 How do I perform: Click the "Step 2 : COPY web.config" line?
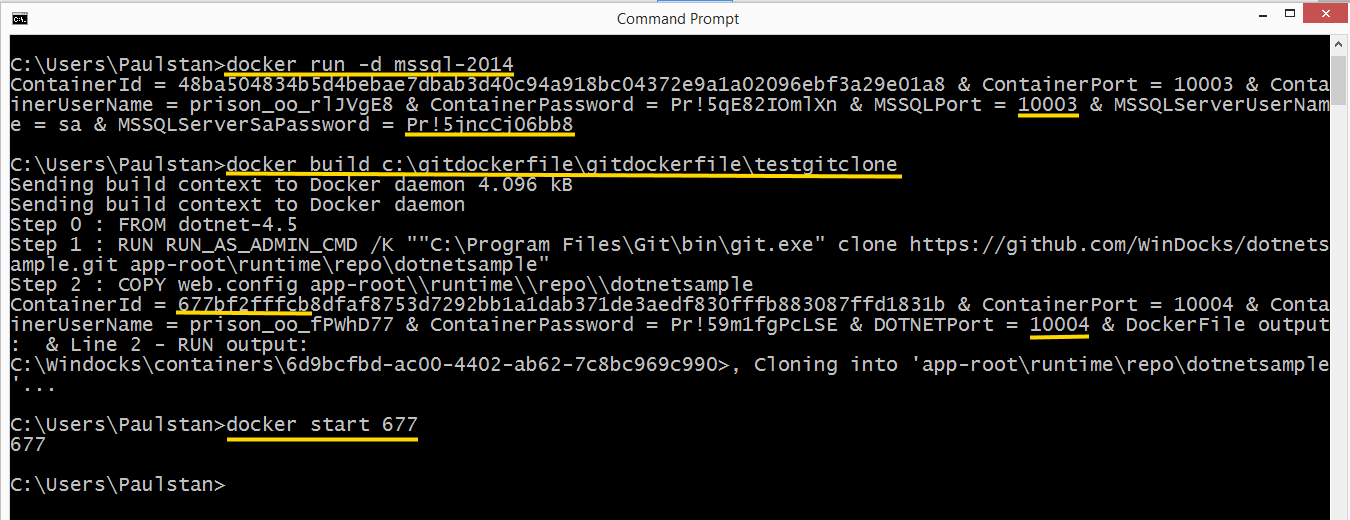point(381,285)
